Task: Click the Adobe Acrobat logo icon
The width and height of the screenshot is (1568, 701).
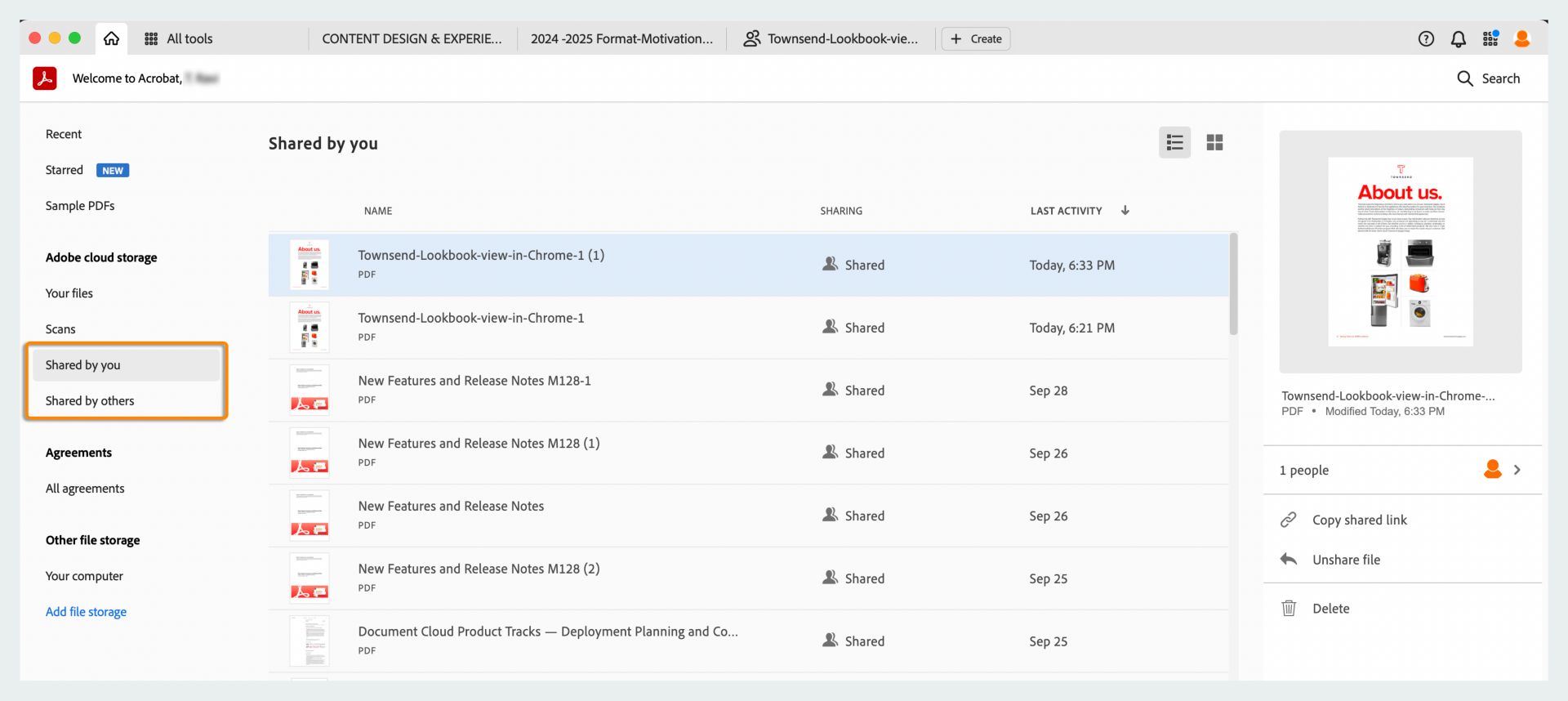Action: pyautogui.click(x=45, y=78)
